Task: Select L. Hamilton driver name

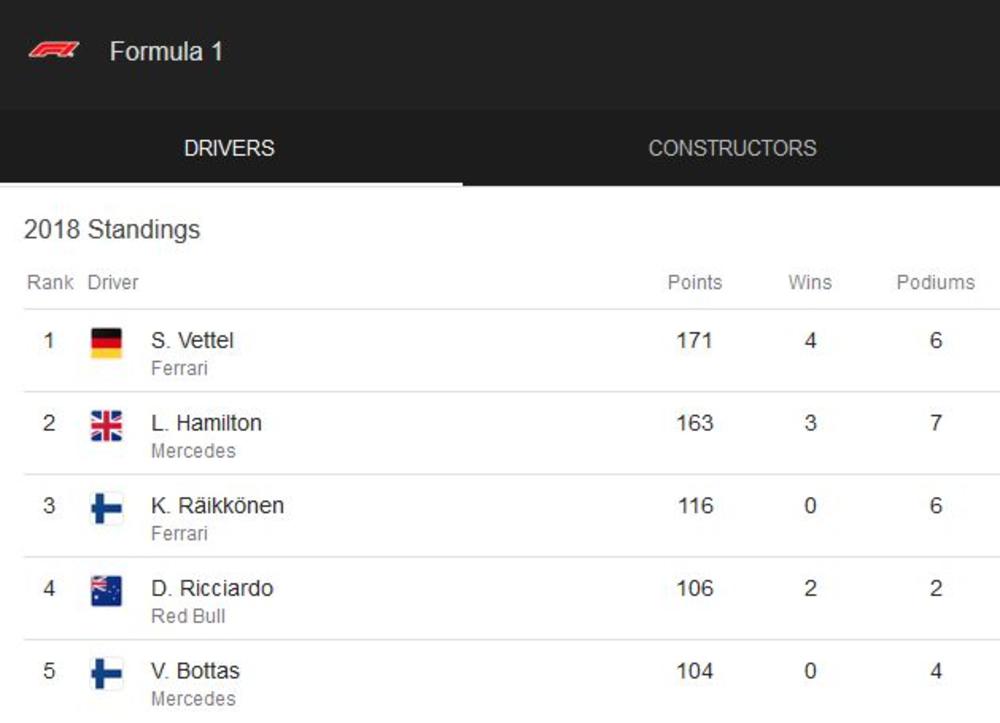Action: 206,423
